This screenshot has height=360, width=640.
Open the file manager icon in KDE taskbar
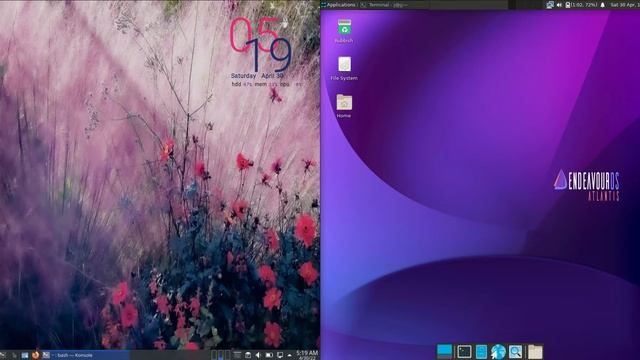coord(25,356)
